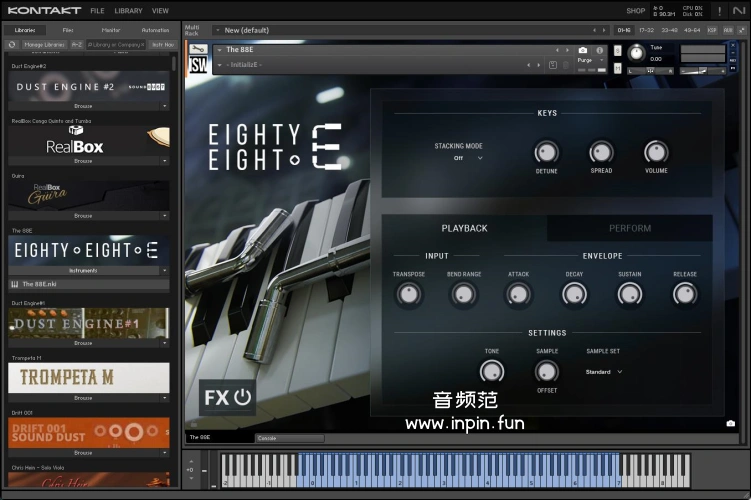751x500 pixels.
Task: Open the Console tab at the bottom
Action: [x=290, y=438]
